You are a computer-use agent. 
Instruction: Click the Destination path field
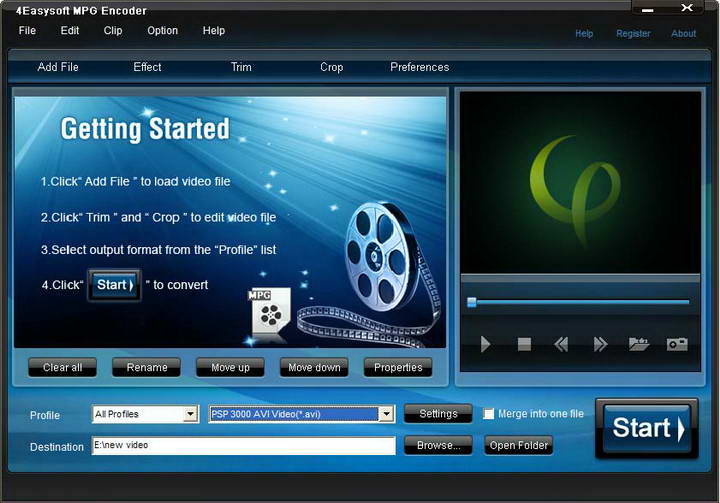coord(243,446)
